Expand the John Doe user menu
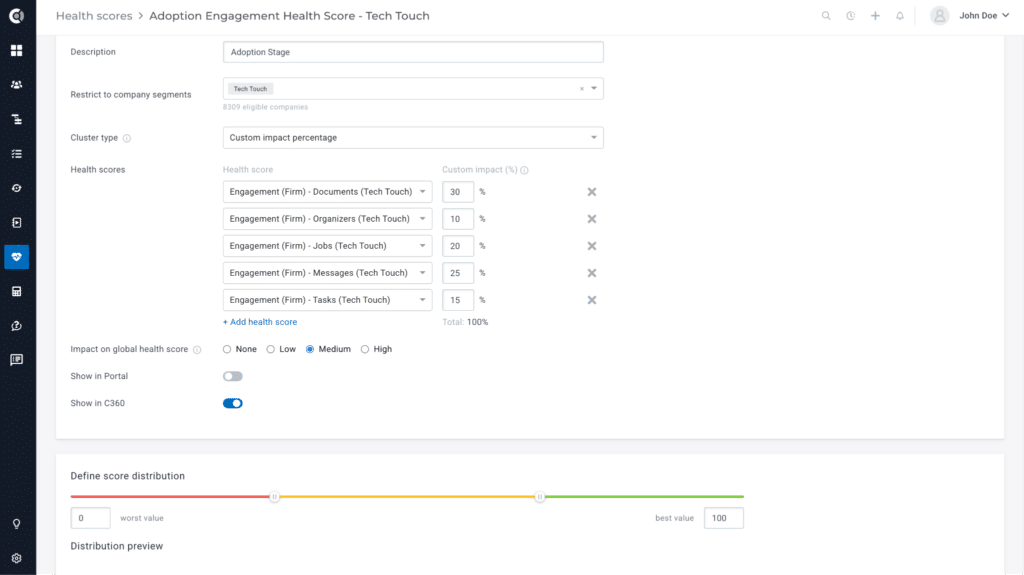Image resolution: width=1024 pixels, height=575 pixels. (984, 16)
